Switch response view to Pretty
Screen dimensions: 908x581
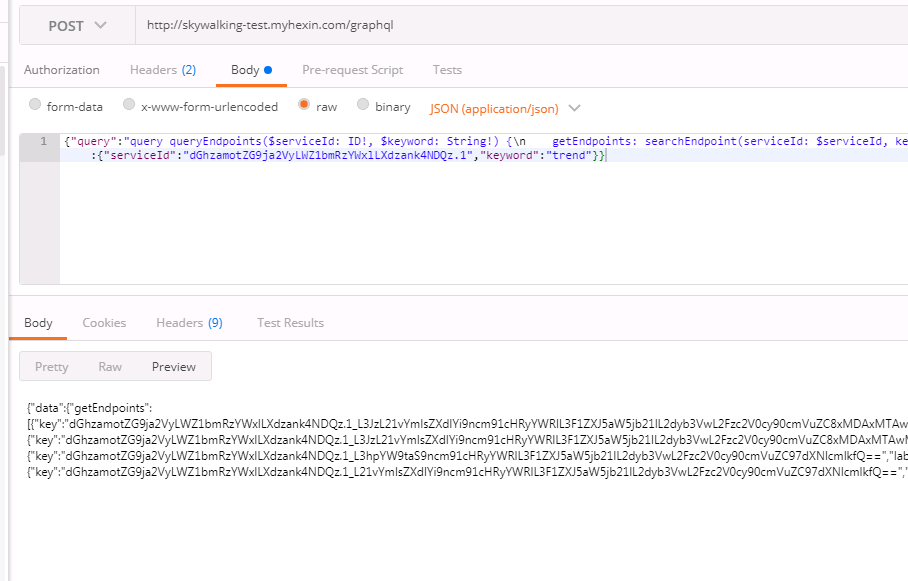pos(52,367)
